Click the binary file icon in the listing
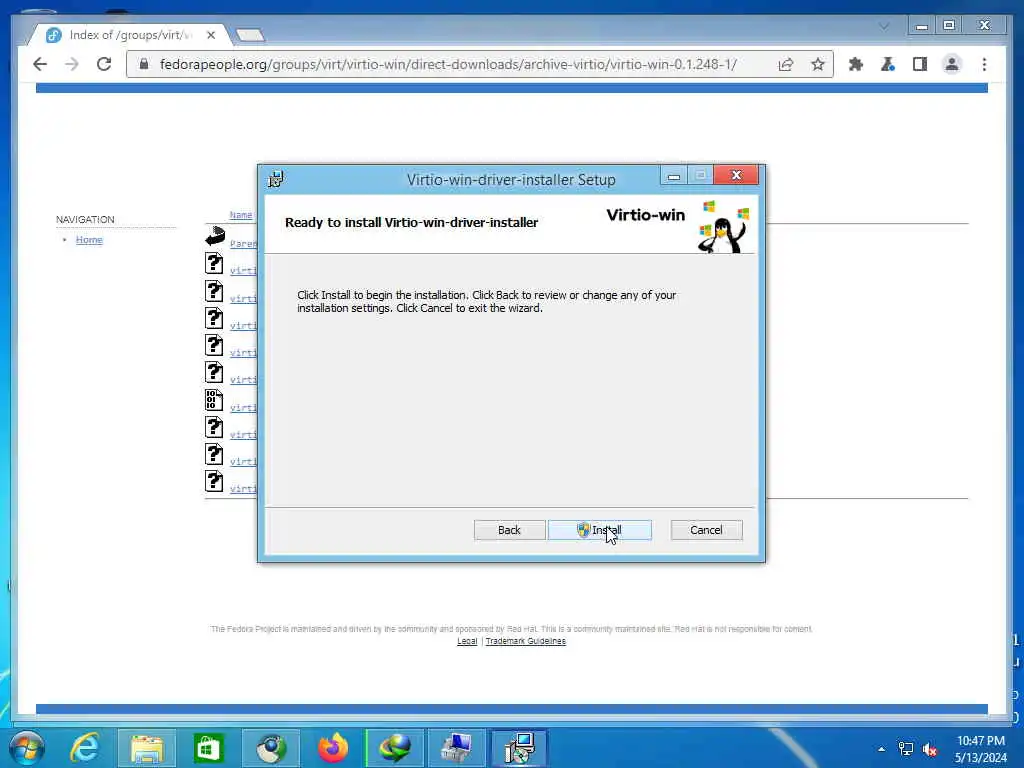Image resolution: width=1024 pixels, height=768 pixels. click(x=214, y=400)
